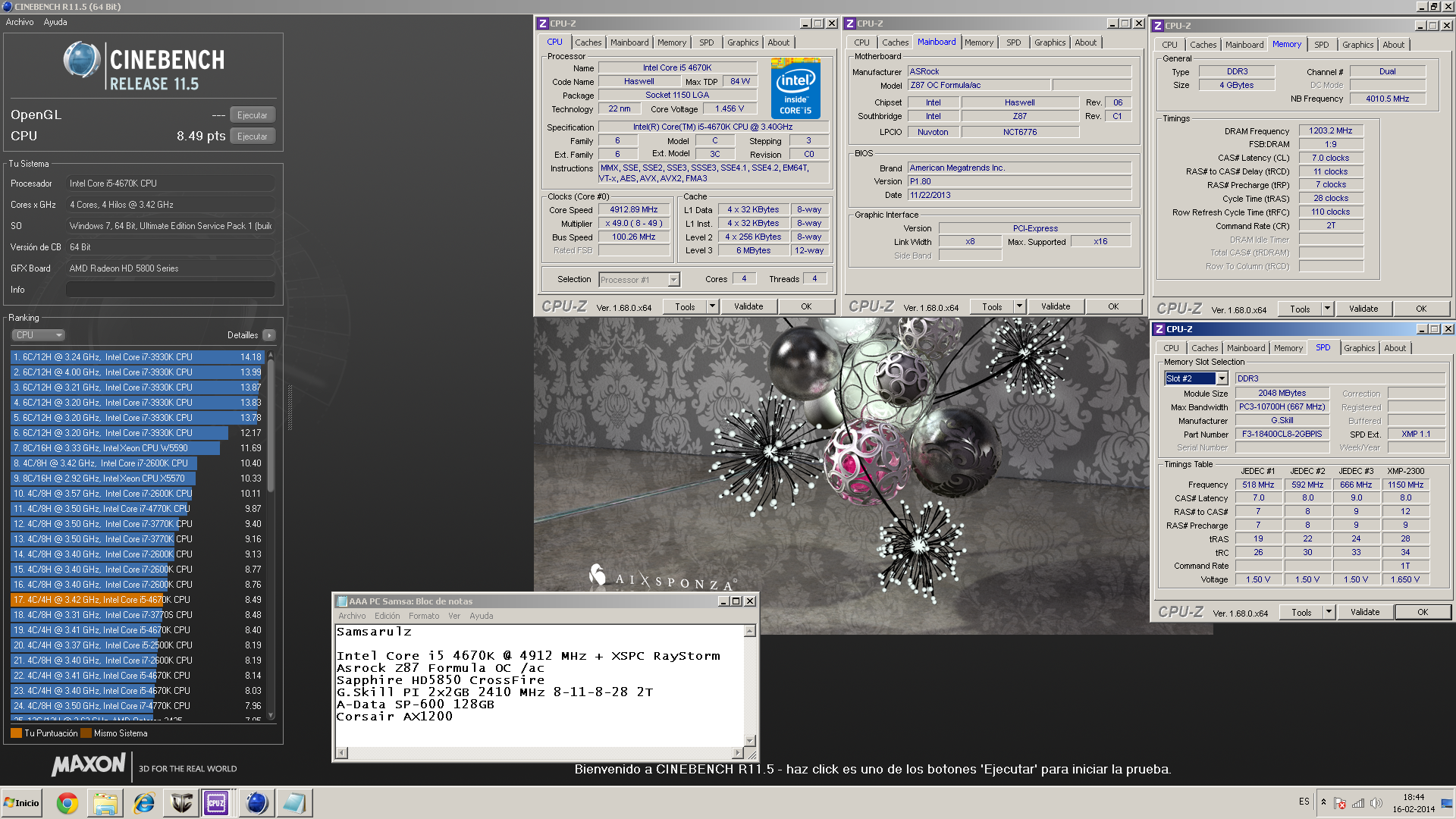Open the CPU ranking type dropdown
This screenshot has height=819, width=1456.
click(x=38, y=335)
